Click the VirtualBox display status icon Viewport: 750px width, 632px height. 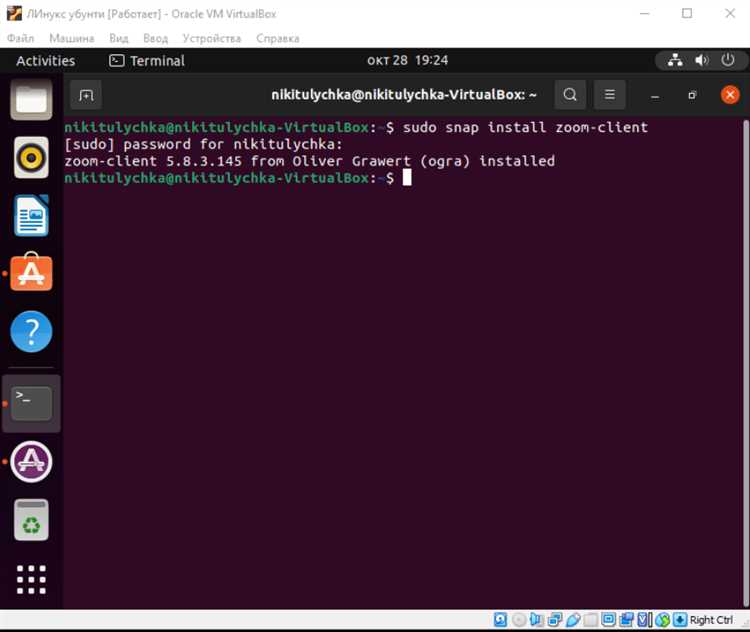coord(608,620)
